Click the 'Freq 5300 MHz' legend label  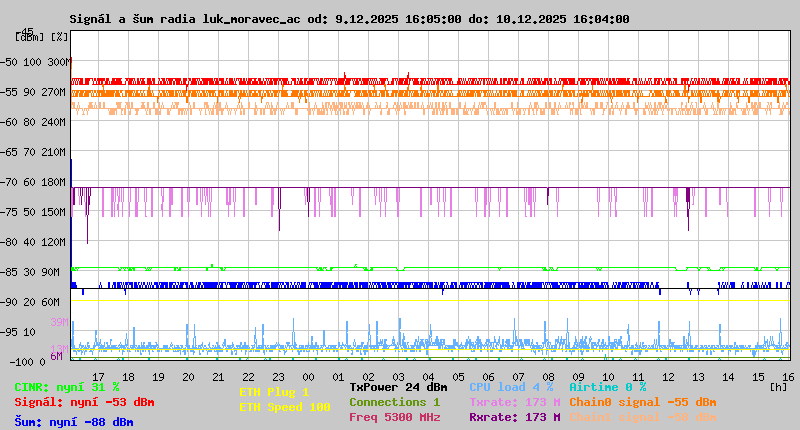click(394, 417)
